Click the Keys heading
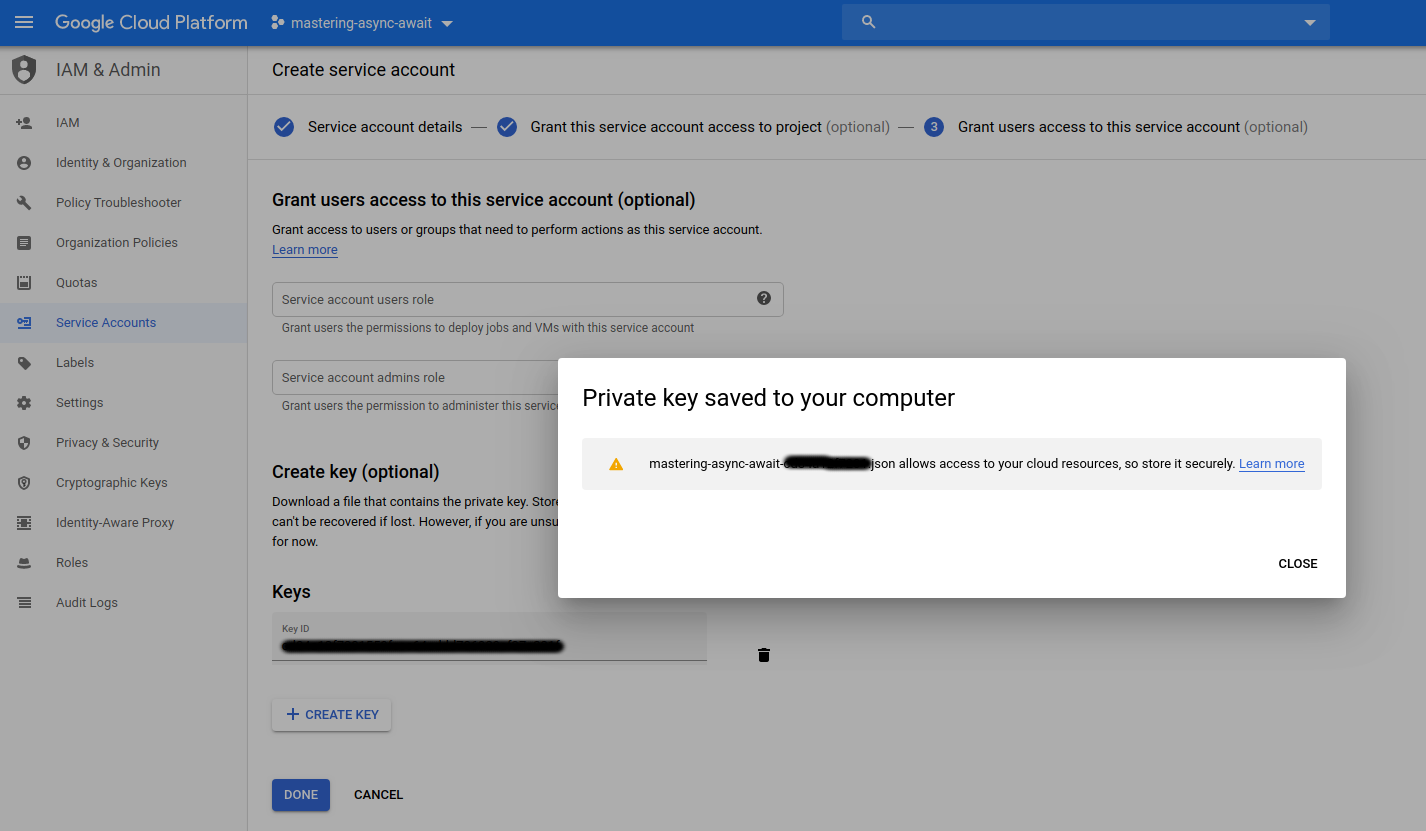This screenshot has width=1426, height=831. tap(291, 592)
